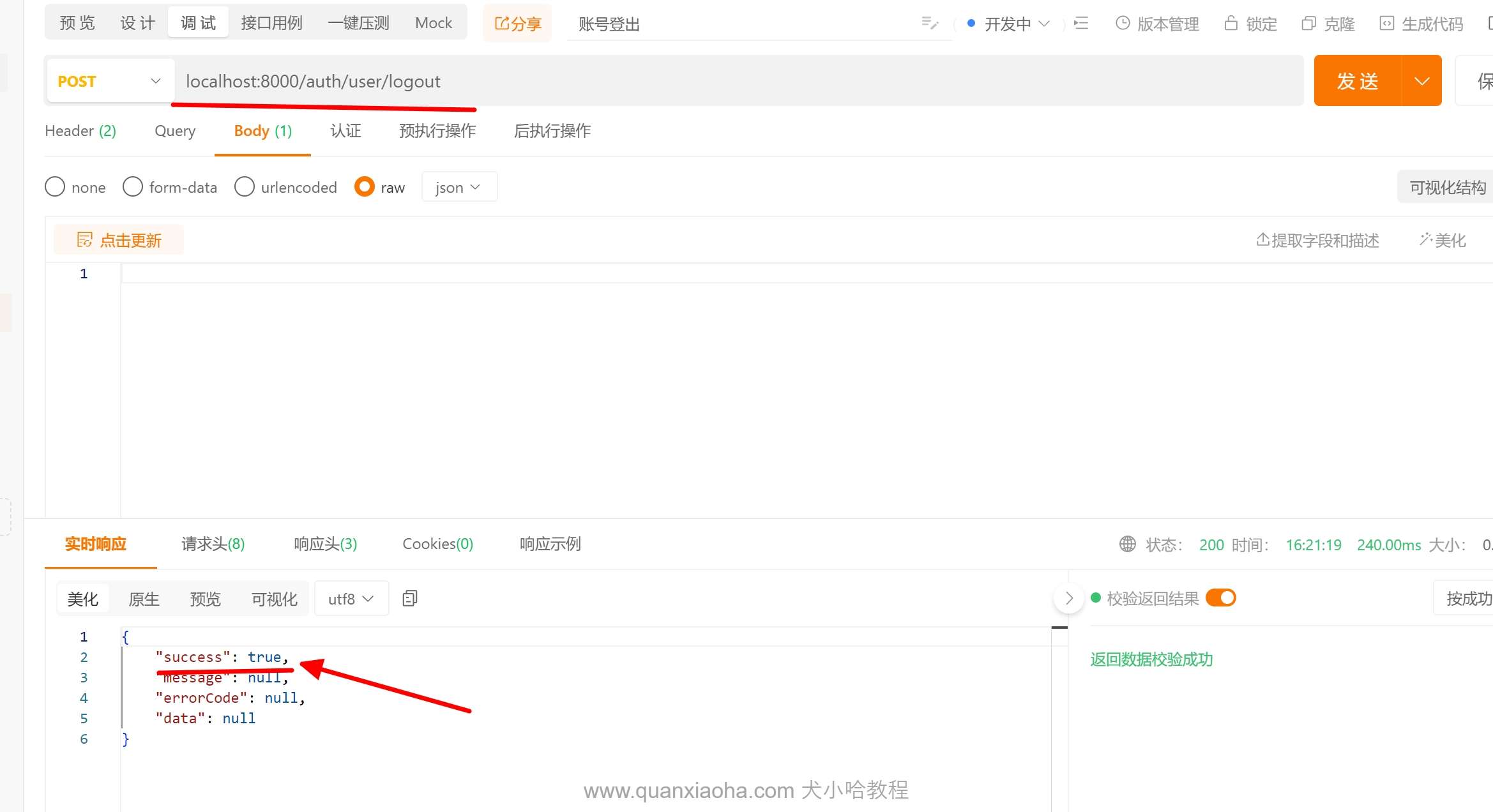Click the lock icon labeled 锁定

point(1231,24)
